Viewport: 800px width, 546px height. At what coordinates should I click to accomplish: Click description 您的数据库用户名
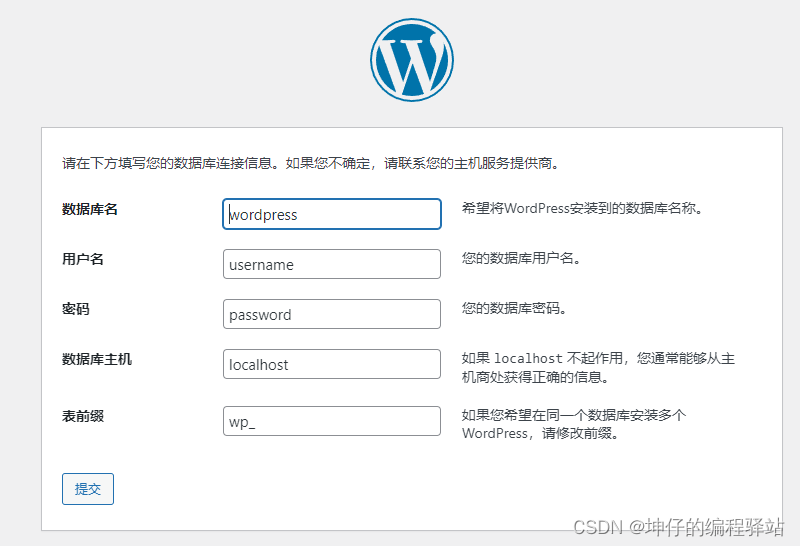click(x=521, y=258)
